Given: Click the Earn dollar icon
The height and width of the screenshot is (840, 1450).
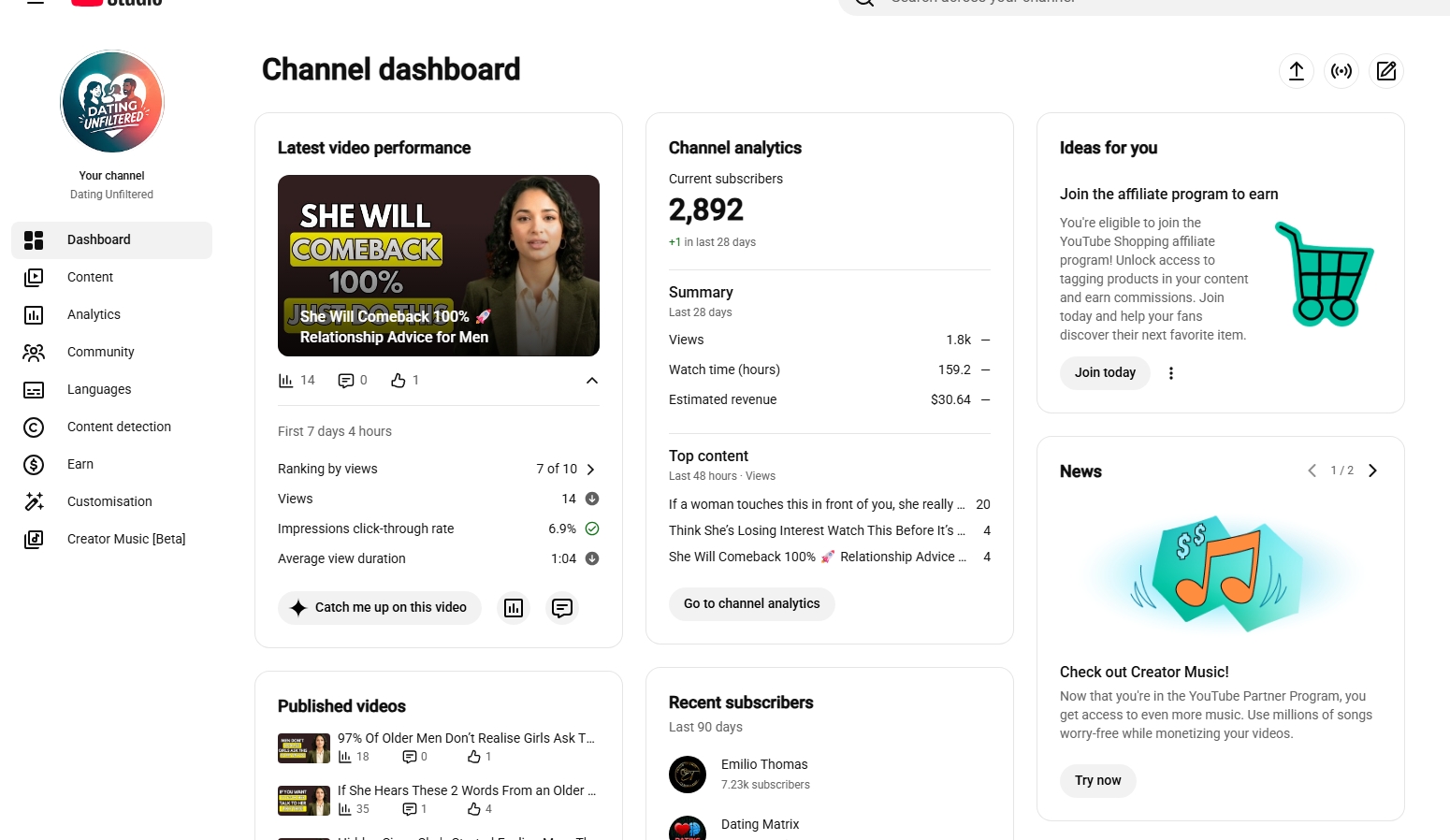Looking at the screenshot, I should pyautogui.click(x=34, y=465).
